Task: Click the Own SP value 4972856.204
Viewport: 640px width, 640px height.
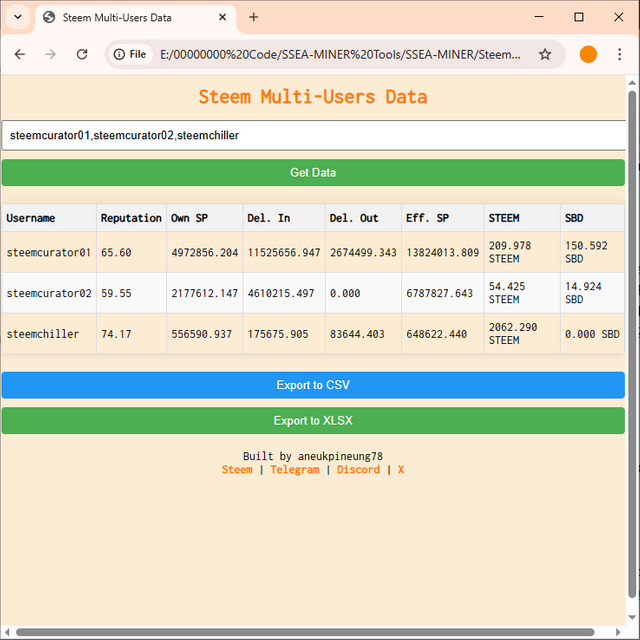Action: click(x=204, y=253)
